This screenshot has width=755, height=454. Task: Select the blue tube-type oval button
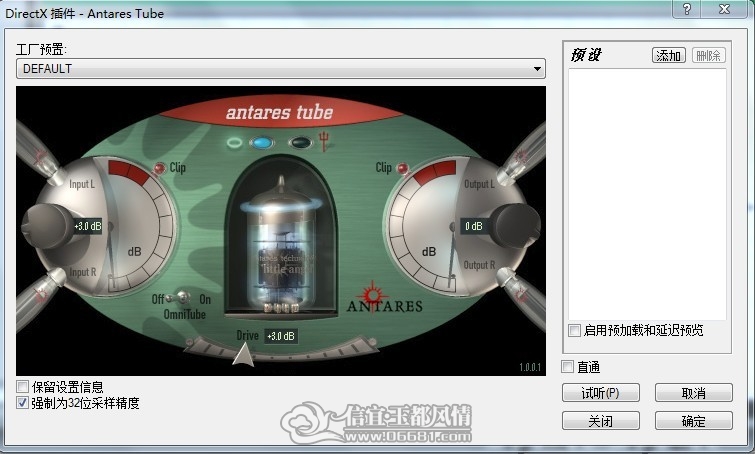[x=262, y=143]
